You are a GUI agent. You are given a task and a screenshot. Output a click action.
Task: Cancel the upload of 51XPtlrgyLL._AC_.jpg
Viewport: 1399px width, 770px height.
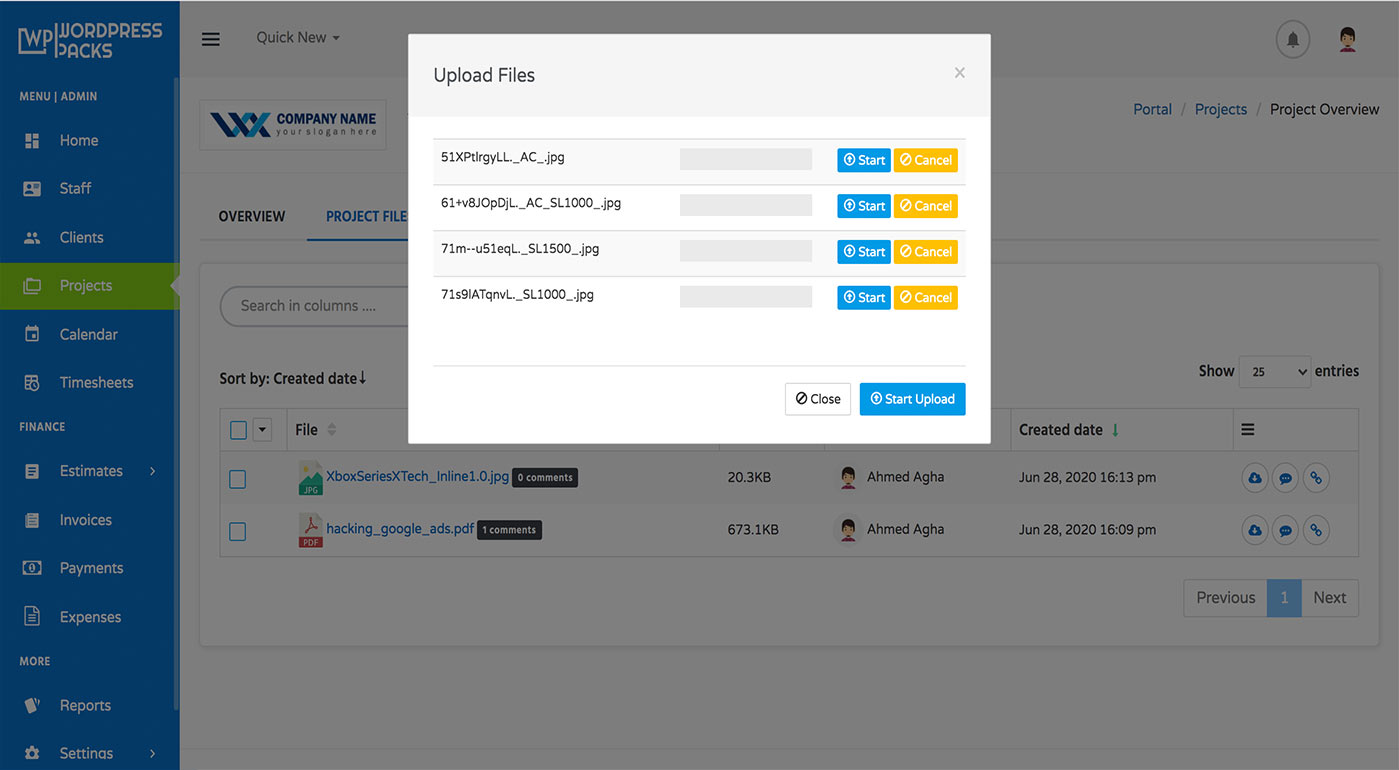(925, 159)
